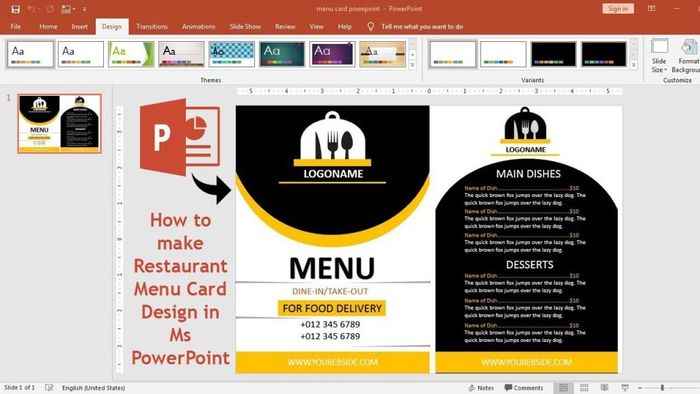This screenshot has height=394, width=700.
Task: Toggle the Notes pane
Action: coord(481,388)
